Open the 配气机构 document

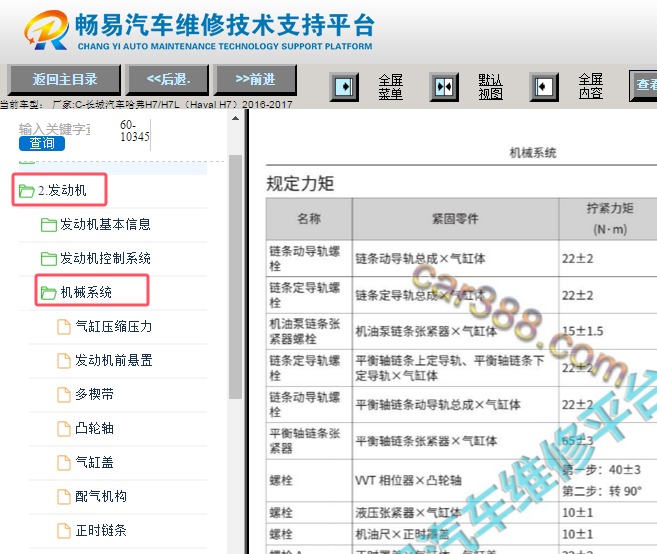pos(101,496)
